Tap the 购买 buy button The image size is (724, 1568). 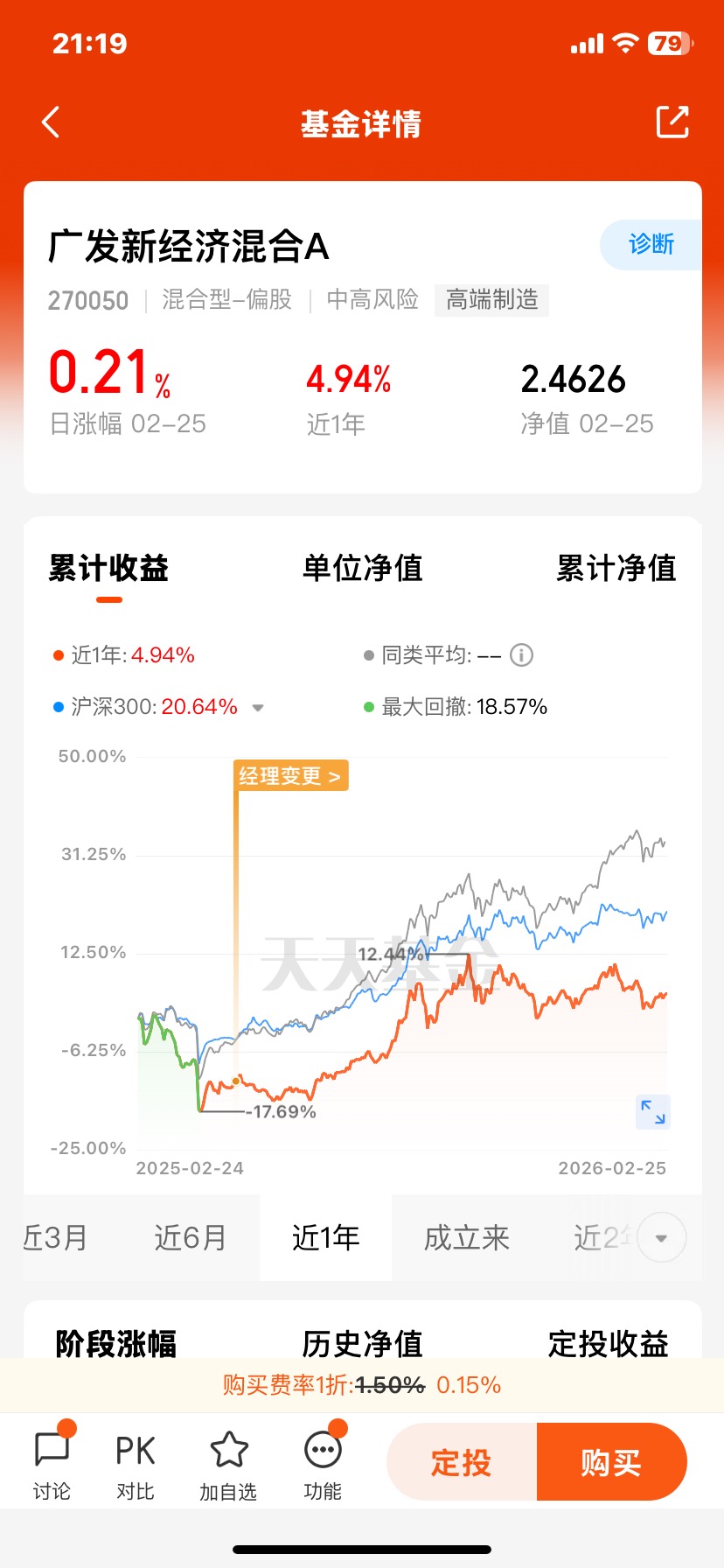click(611, 1462)
